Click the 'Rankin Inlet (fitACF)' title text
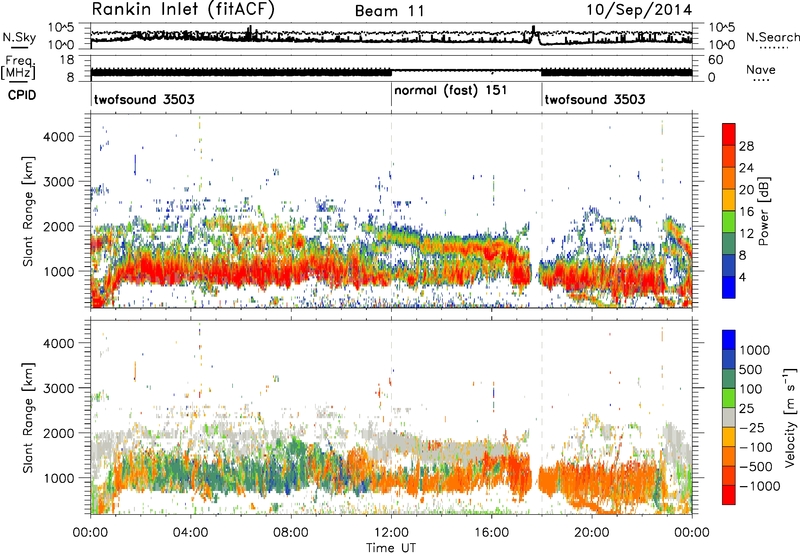This screenshot has width=800, height=554. [183, 10]
